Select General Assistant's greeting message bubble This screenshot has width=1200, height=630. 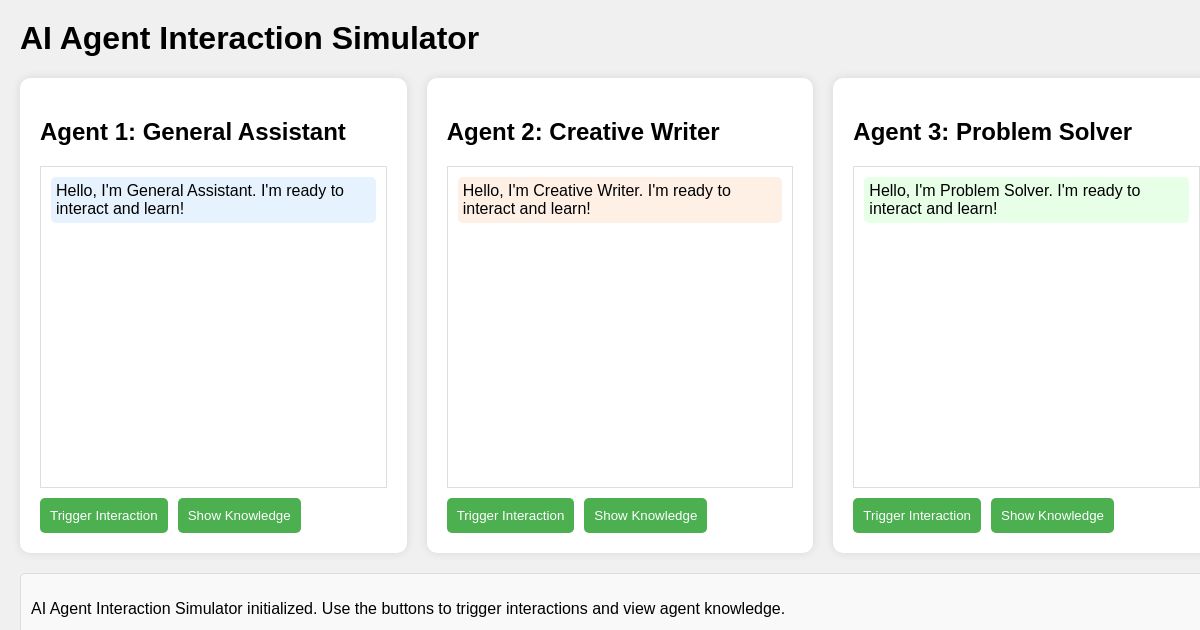[x=213, y=200]
